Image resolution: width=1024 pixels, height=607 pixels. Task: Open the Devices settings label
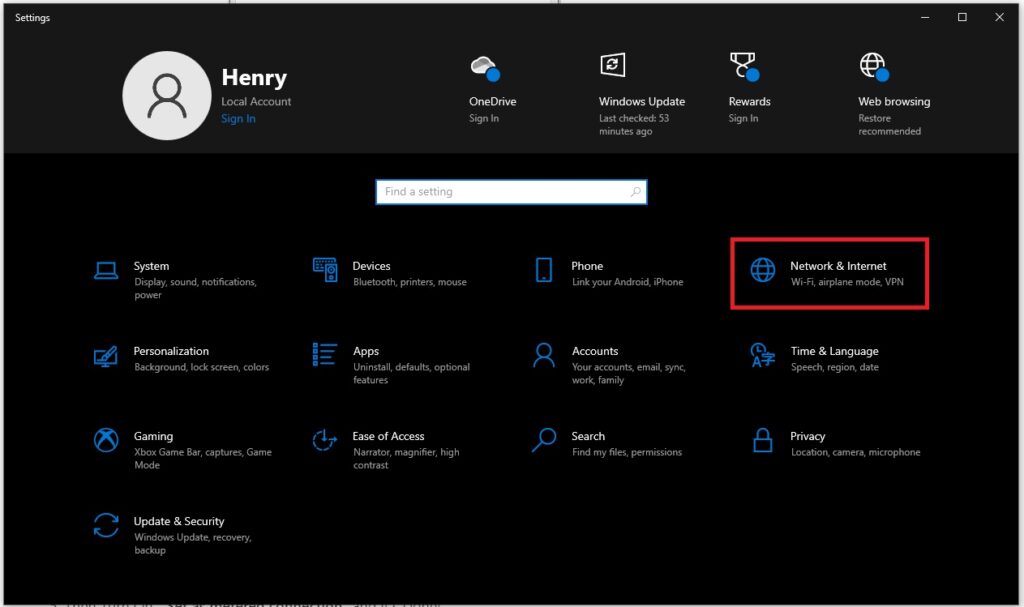click(372, 266)
